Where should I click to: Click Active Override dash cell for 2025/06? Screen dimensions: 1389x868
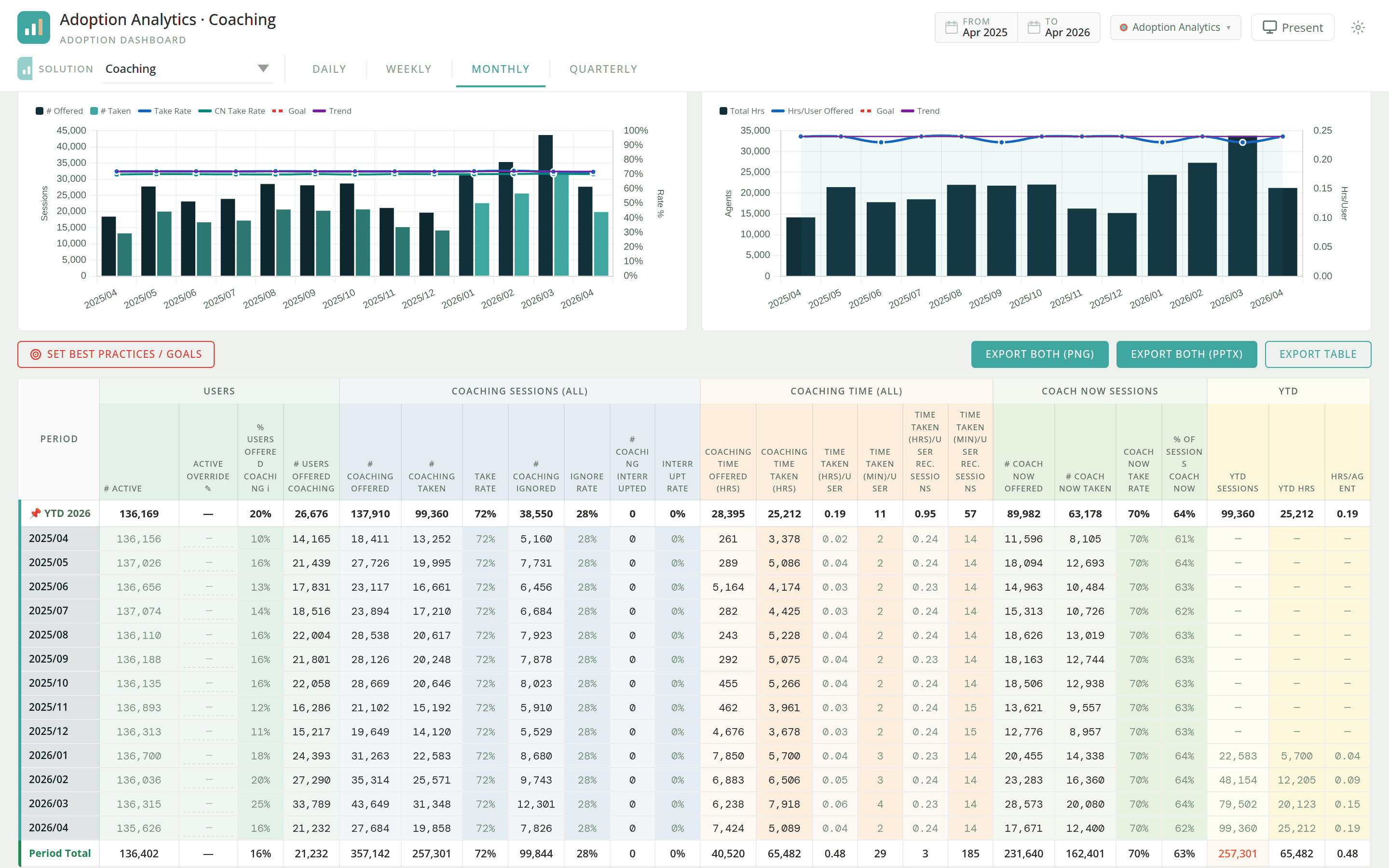click(208, 587)
